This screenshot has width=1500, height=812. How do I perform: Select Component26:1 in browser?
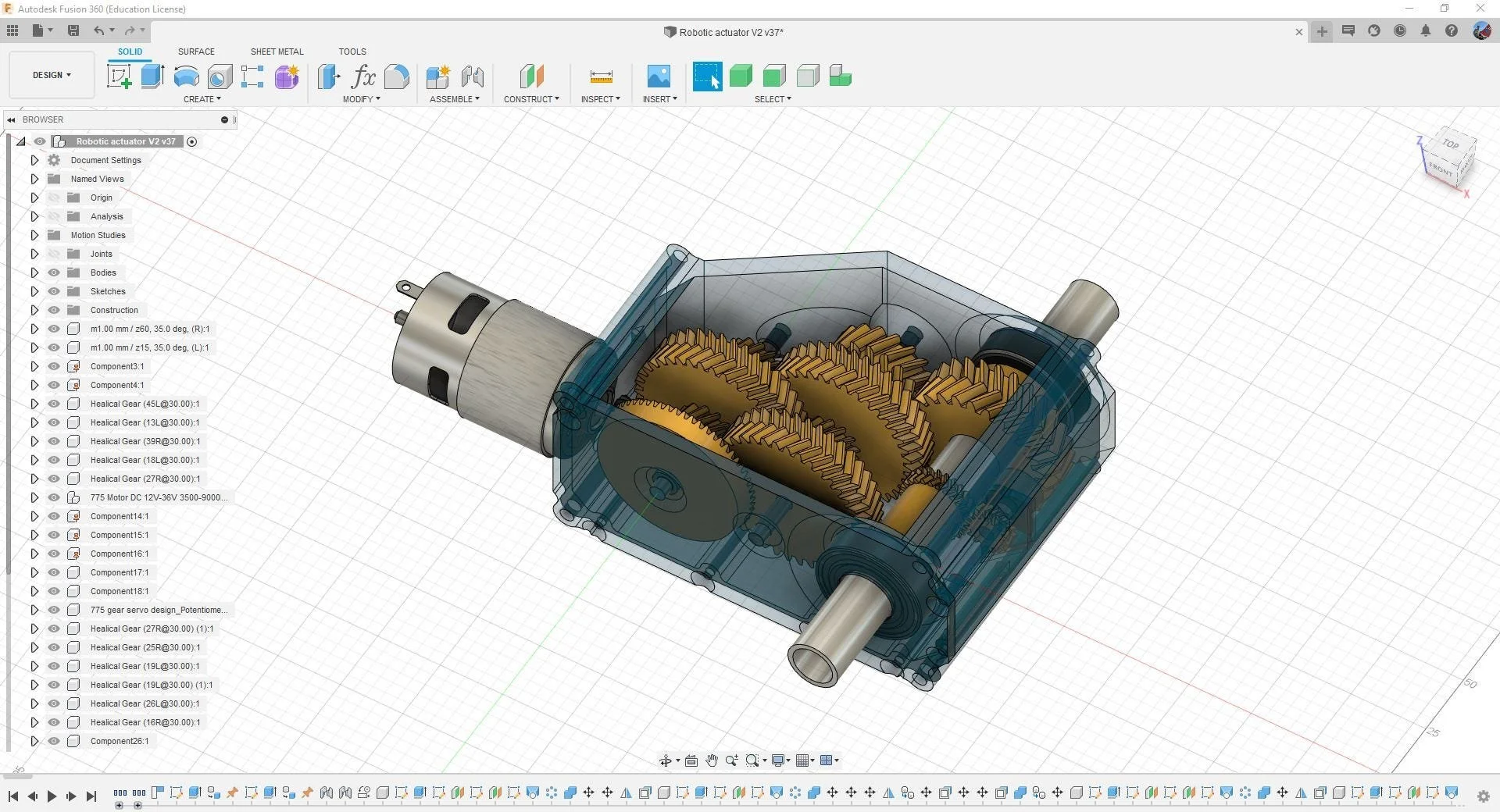click(120, 741)
